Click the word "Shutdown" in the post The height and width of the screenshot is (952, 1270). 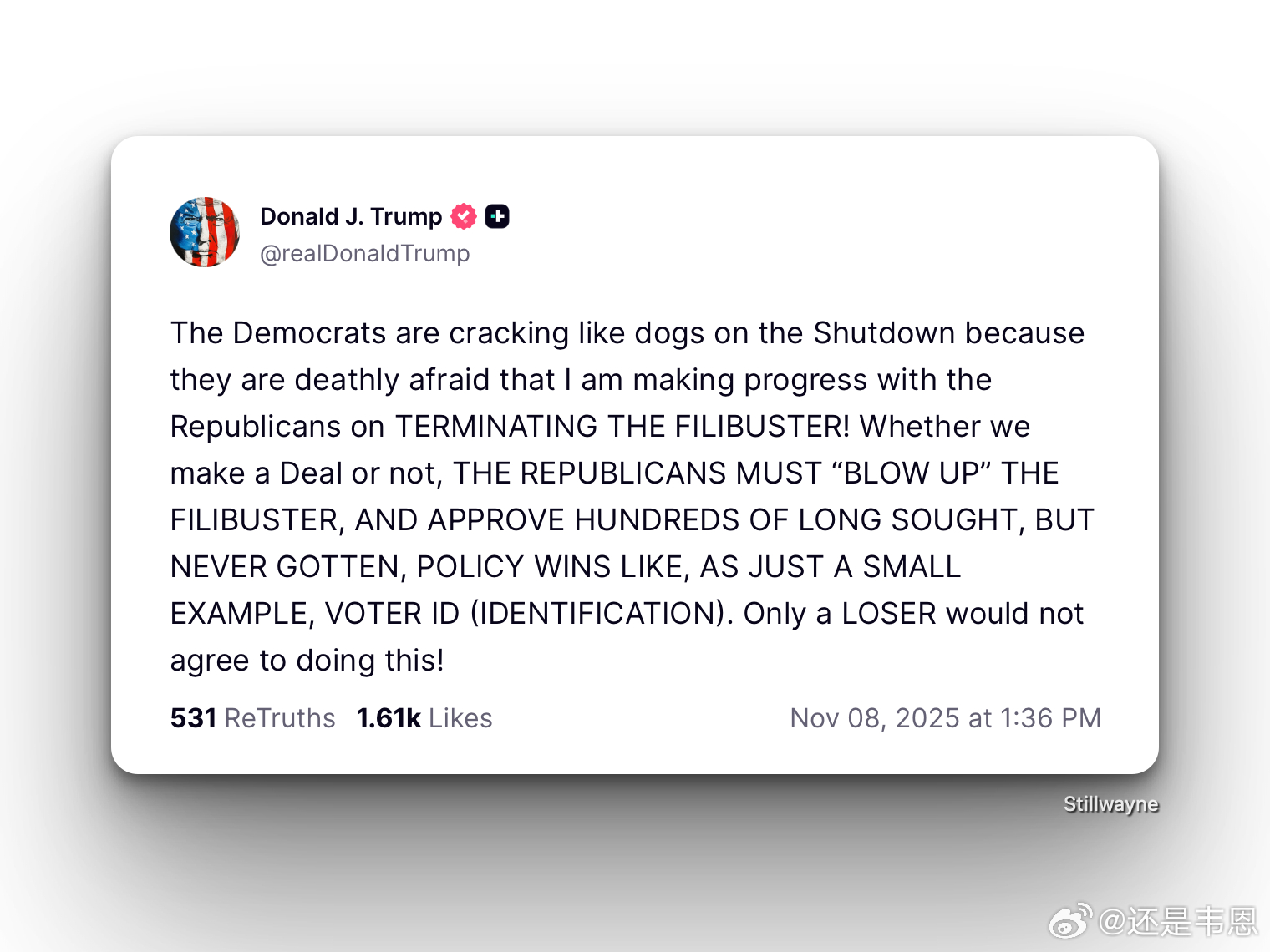click(x=884, y=333)
